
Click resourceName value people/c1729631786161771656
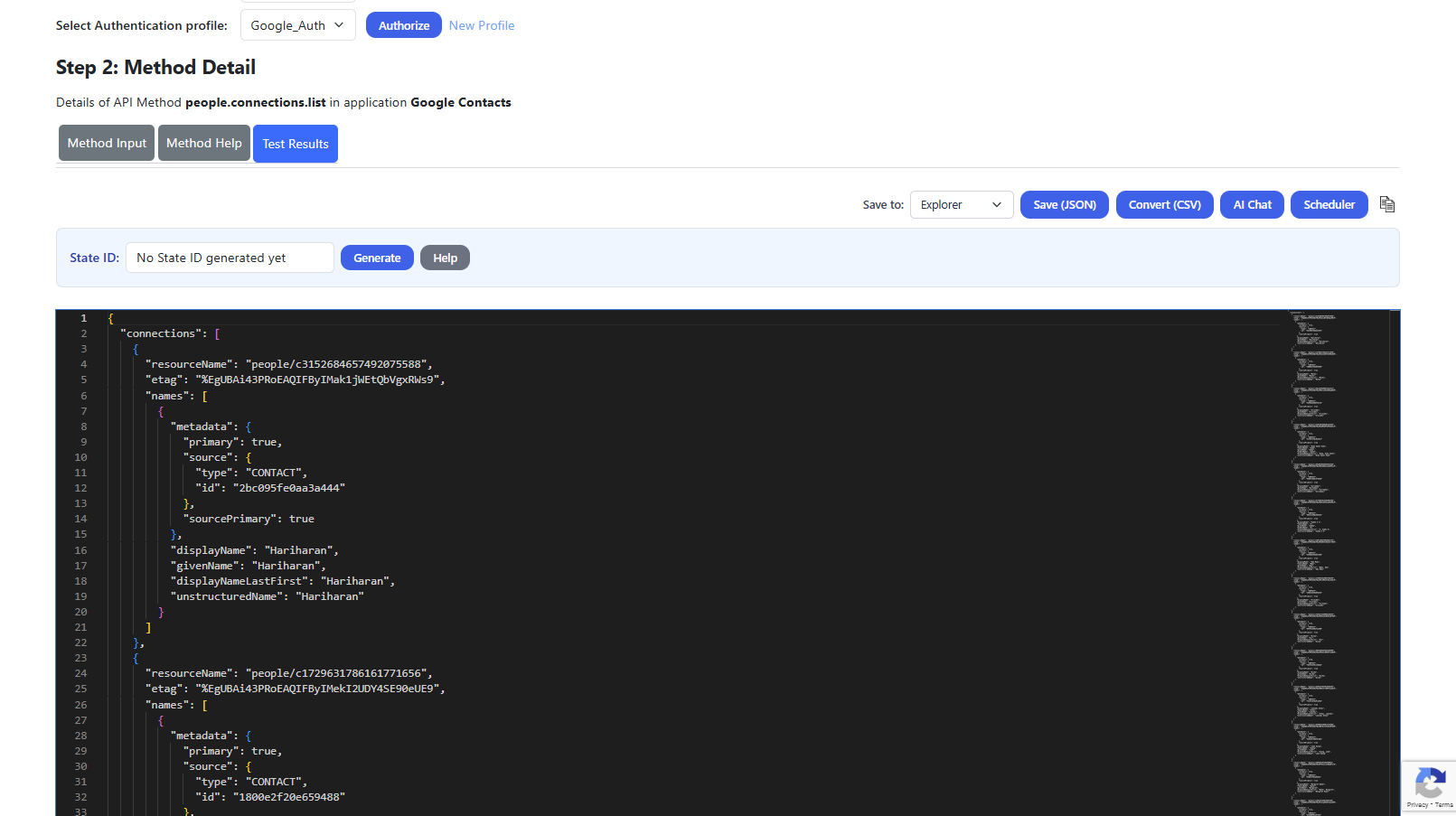point(336,673)
